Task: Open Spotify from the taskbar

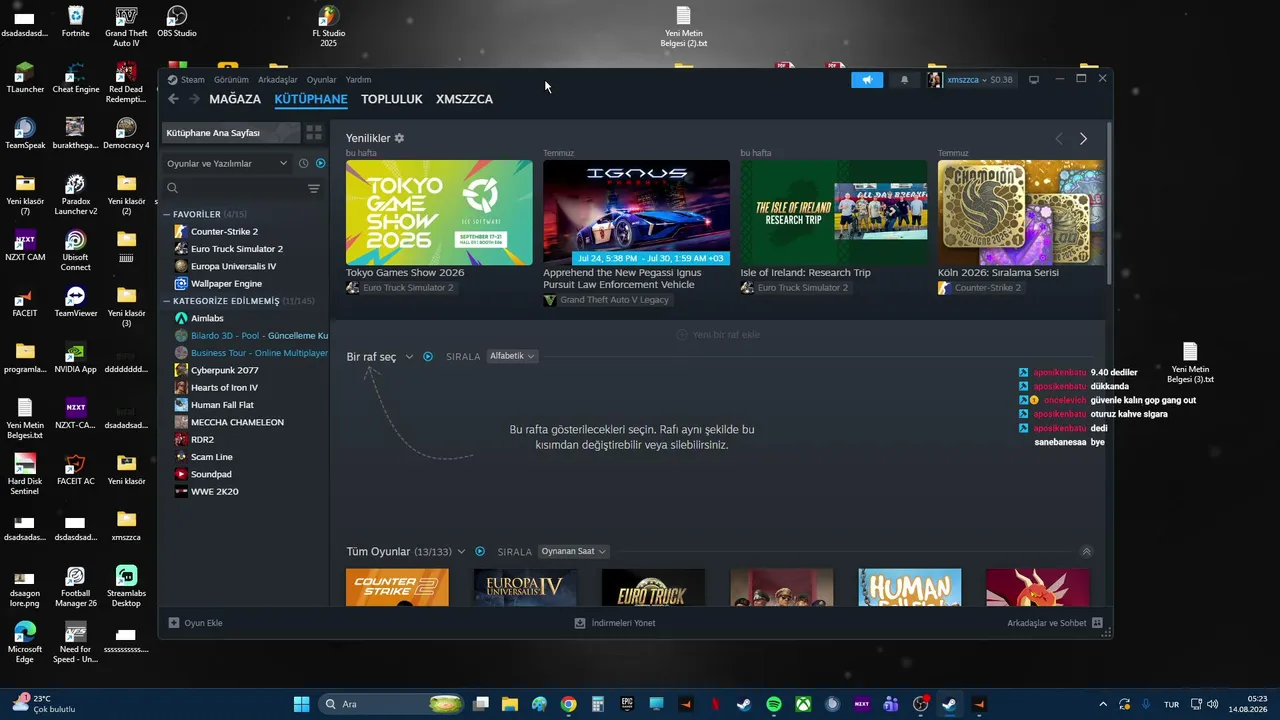Action: click(x=774, y=704)
